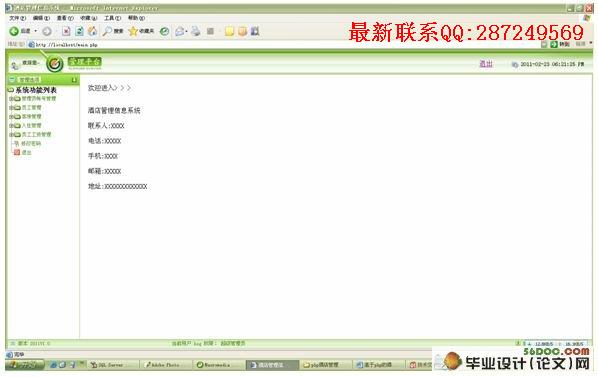Click the user avatar icon beside 欢迎您
Viewport: 598px width, 377px height.
coord(14,65)
